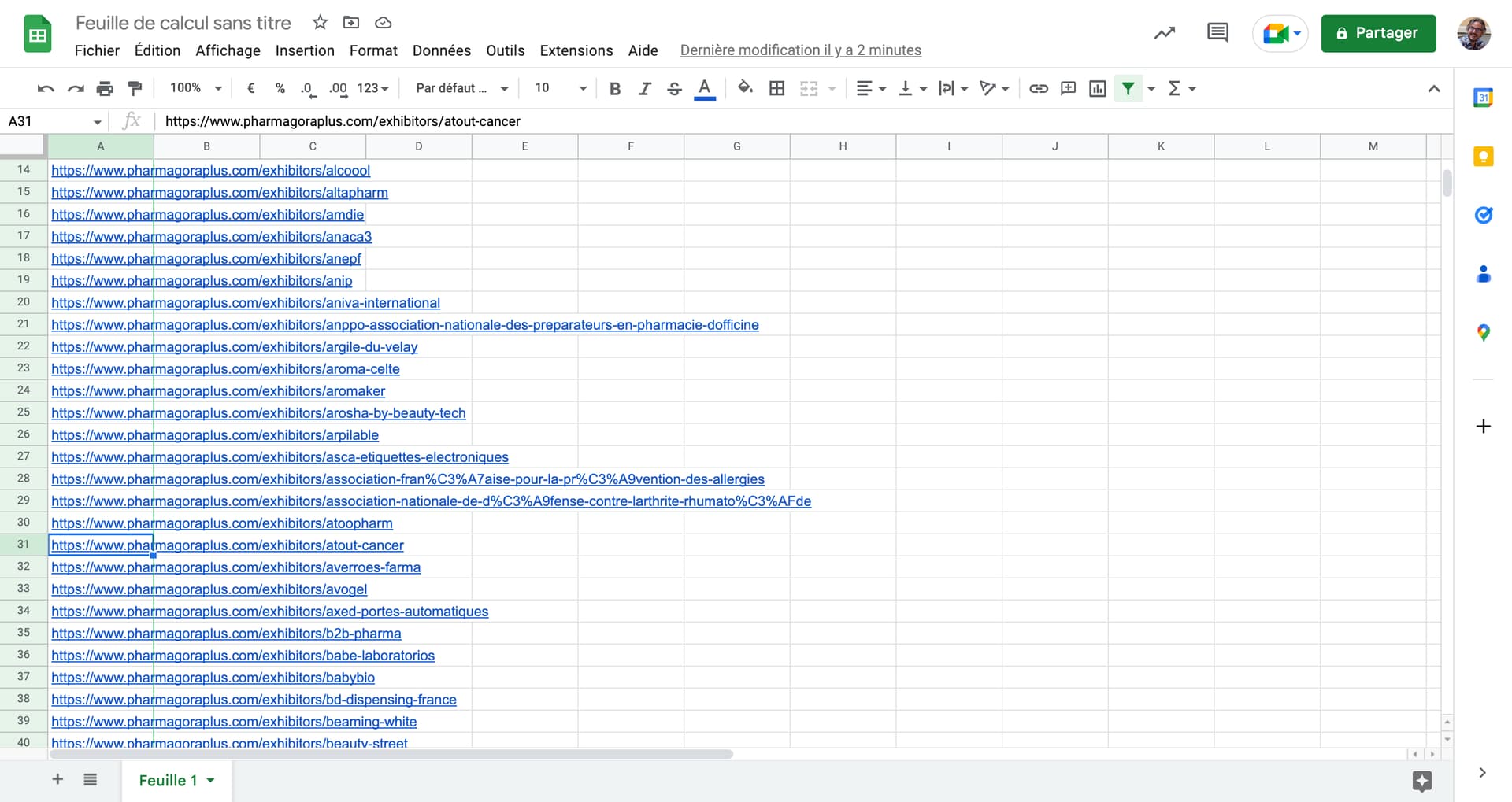Open the font Par défaut dropdown
Viewport: 1512px width, 802px height.
[462, 88]
